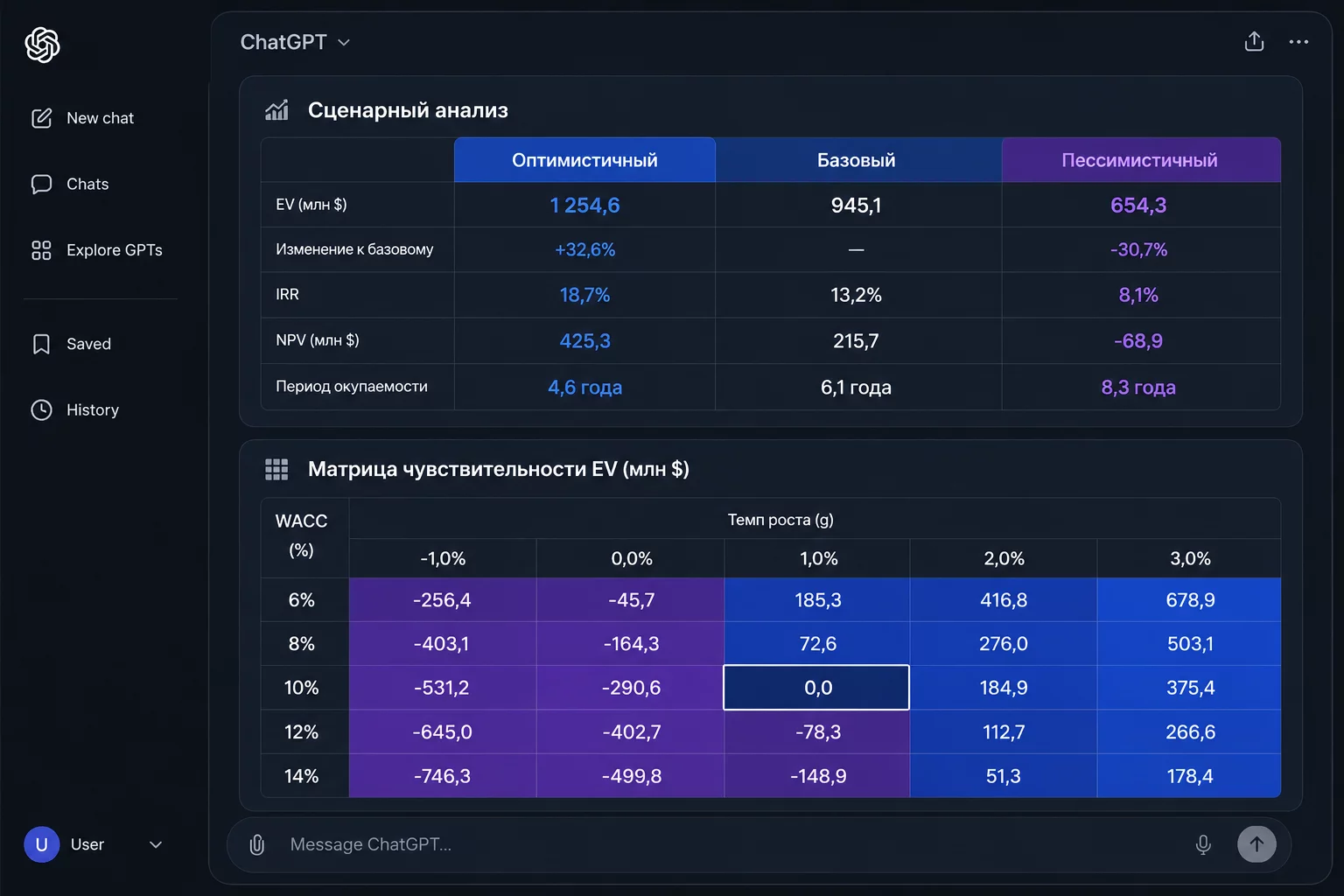
Task: Click the EV value 1 254,6
Action: coord(584,206)
